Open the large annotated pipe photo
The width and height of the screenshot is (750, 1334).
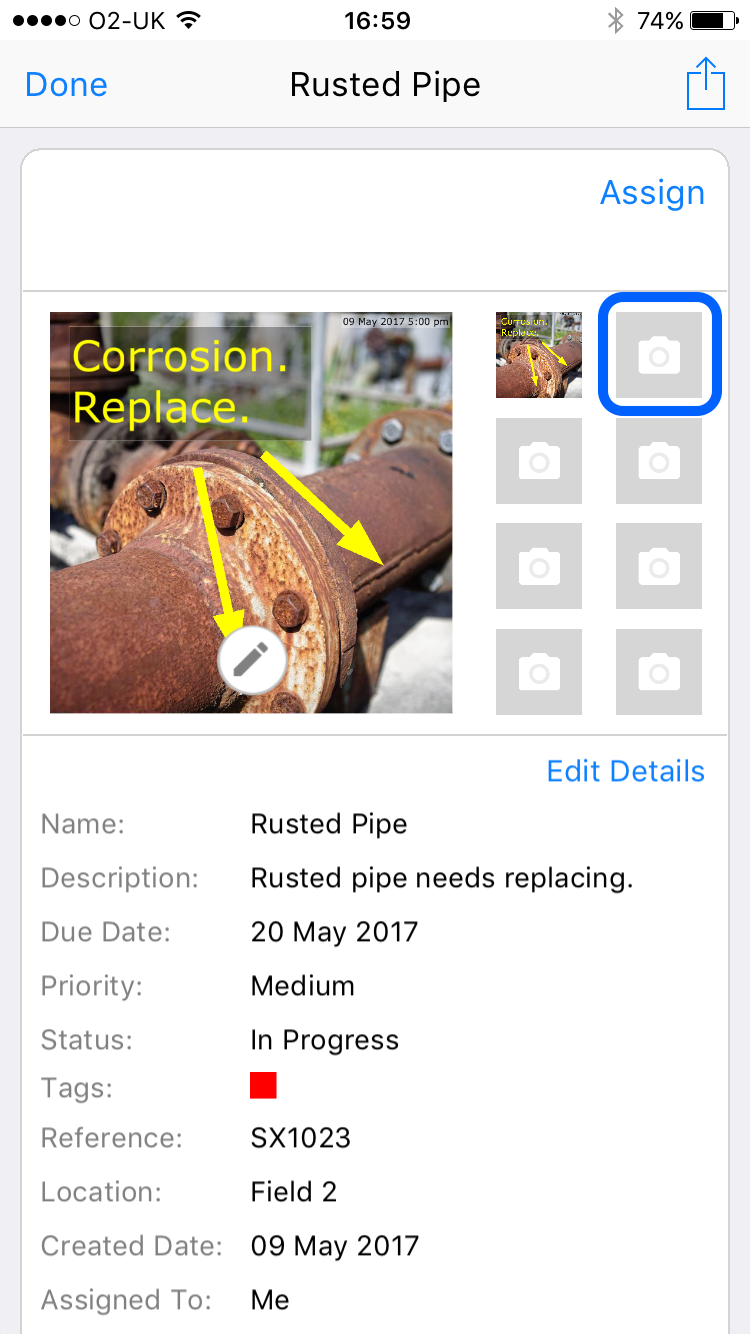[251, 513]
